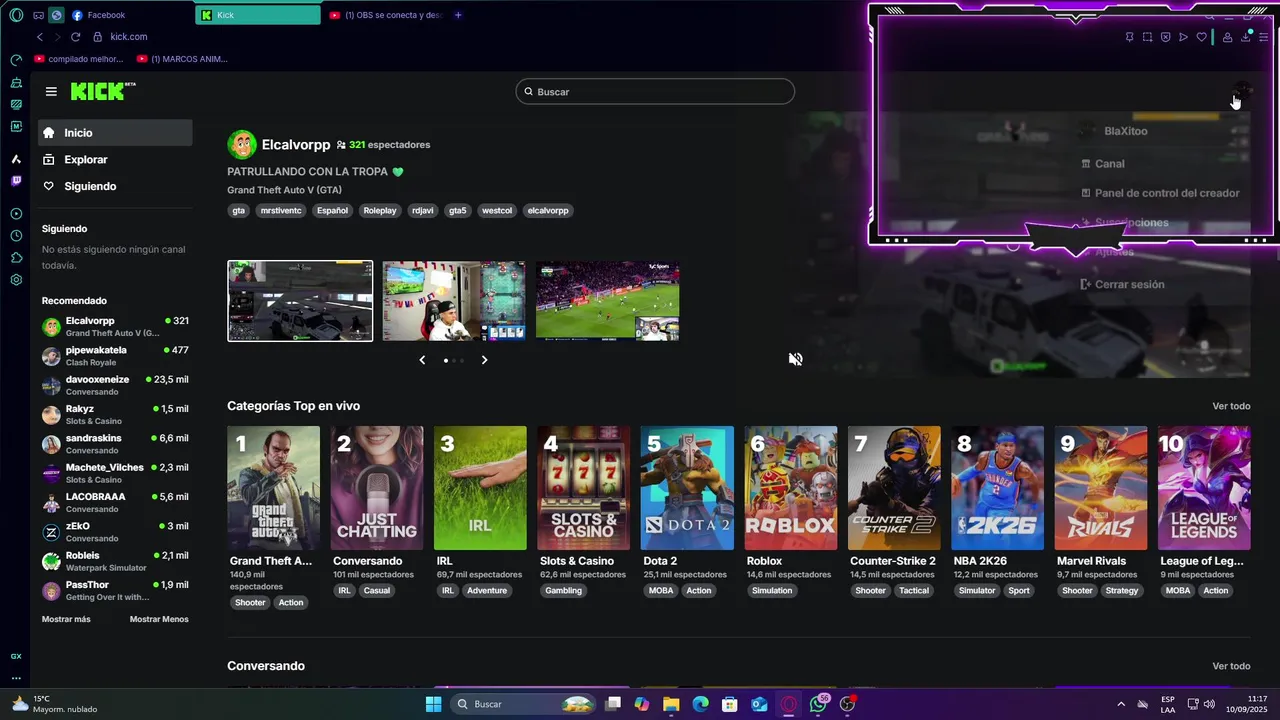Screen dimensions: 1280x720
Task: Click the Opera GX logo menu button
Action: click(16, 15)
